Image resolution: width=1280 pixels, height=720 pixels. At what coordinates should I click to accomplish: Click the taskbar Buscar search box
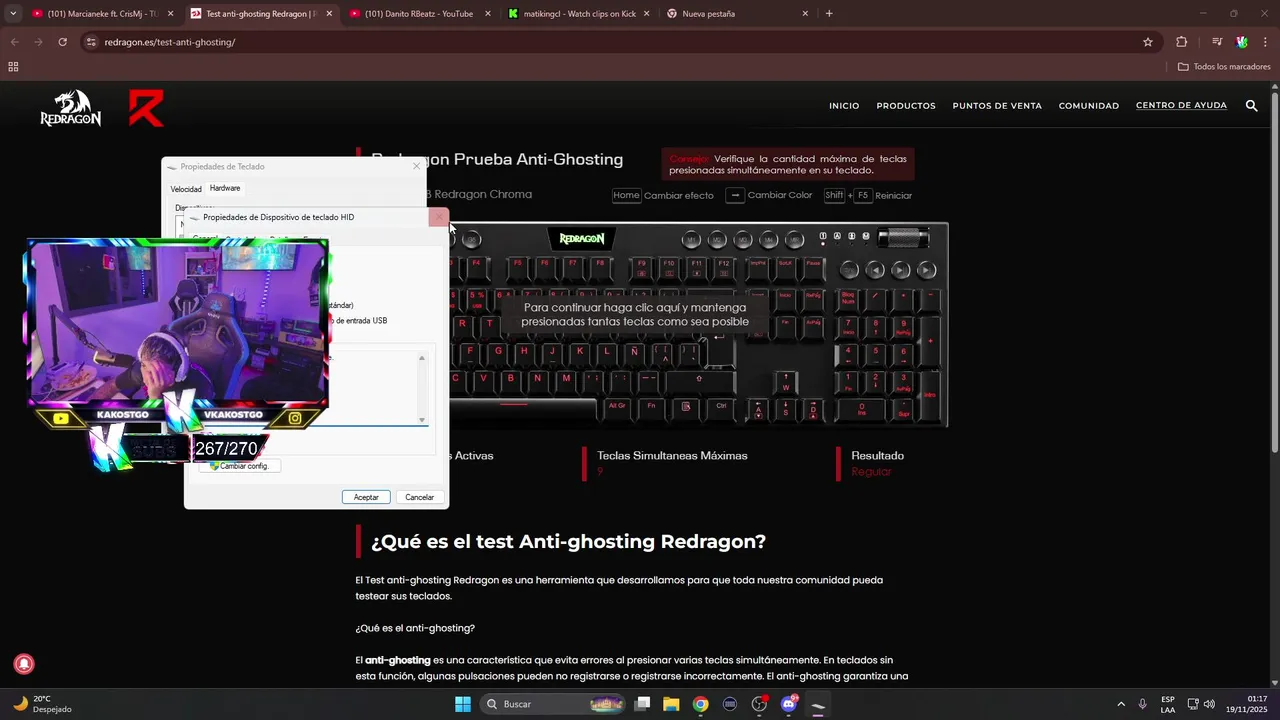pyautogui.click(x=554, y=704)
